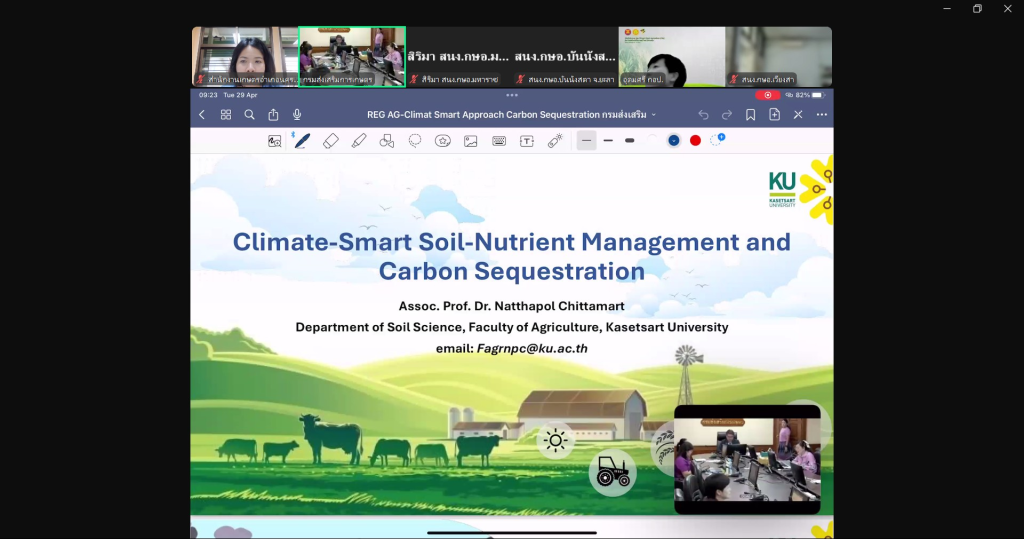Image resolution: width=1024 pixels, height=539 pixels.
Task: Select the Text box tool
Action: [x=527, y=141]
